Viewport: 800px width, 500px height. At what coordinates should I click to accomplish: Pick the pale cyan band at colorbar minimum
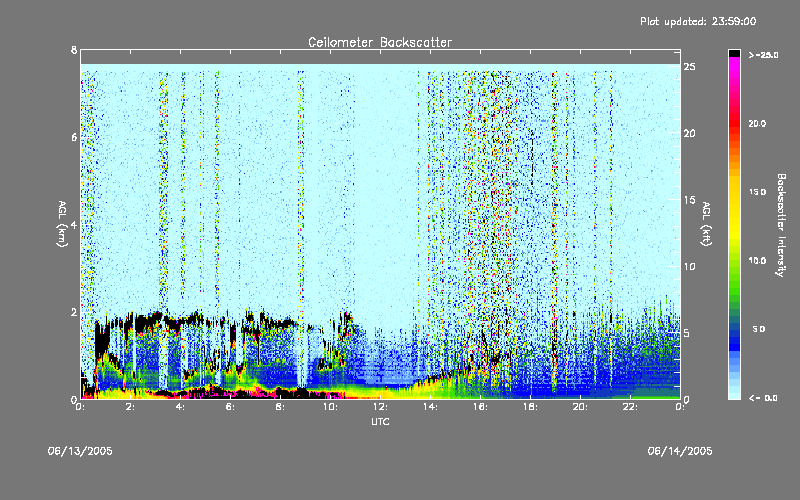[x=735, y=394]
